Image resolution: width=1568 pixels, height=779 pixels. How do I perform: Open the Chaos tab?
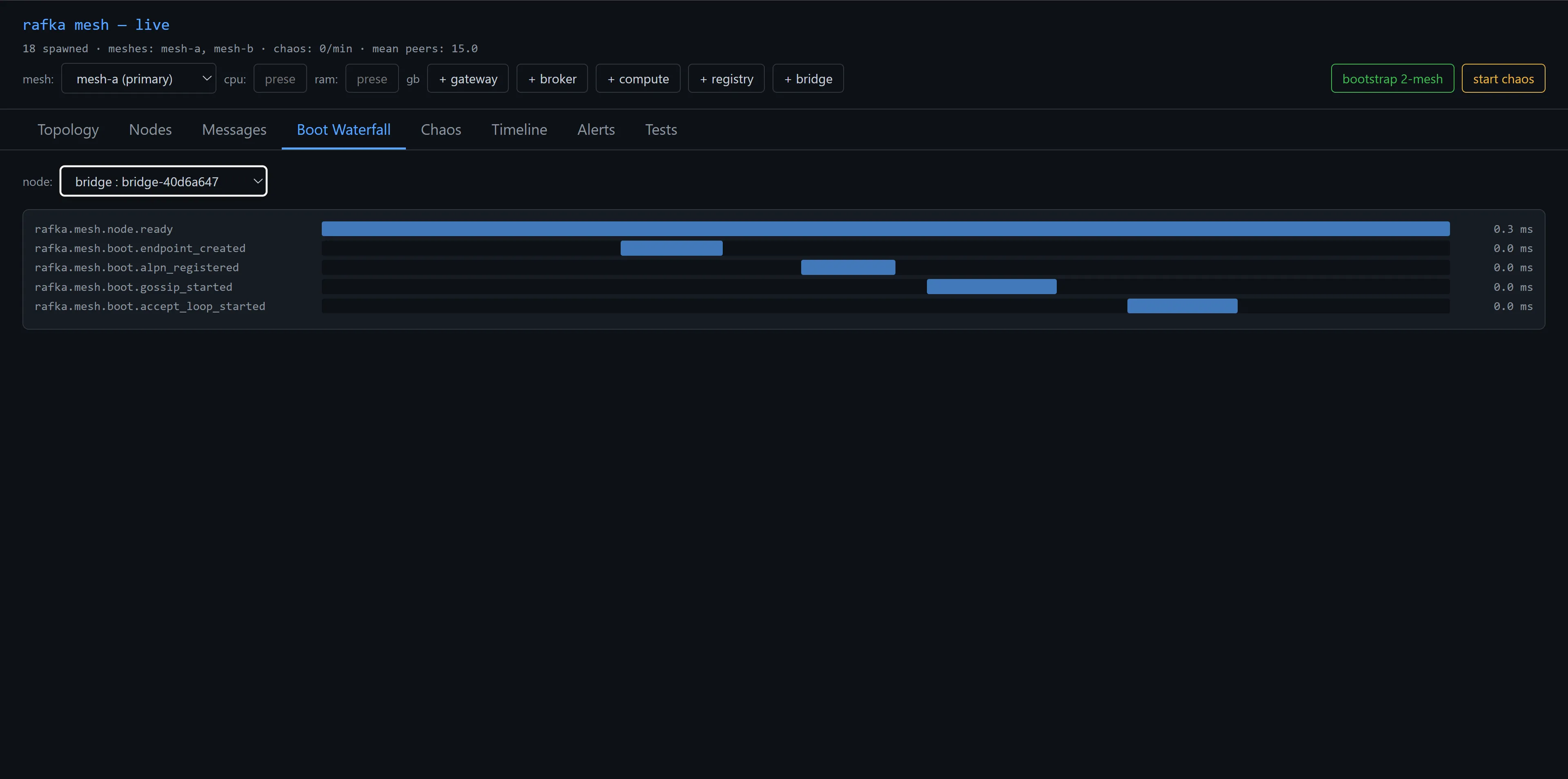tap(441, 130)
